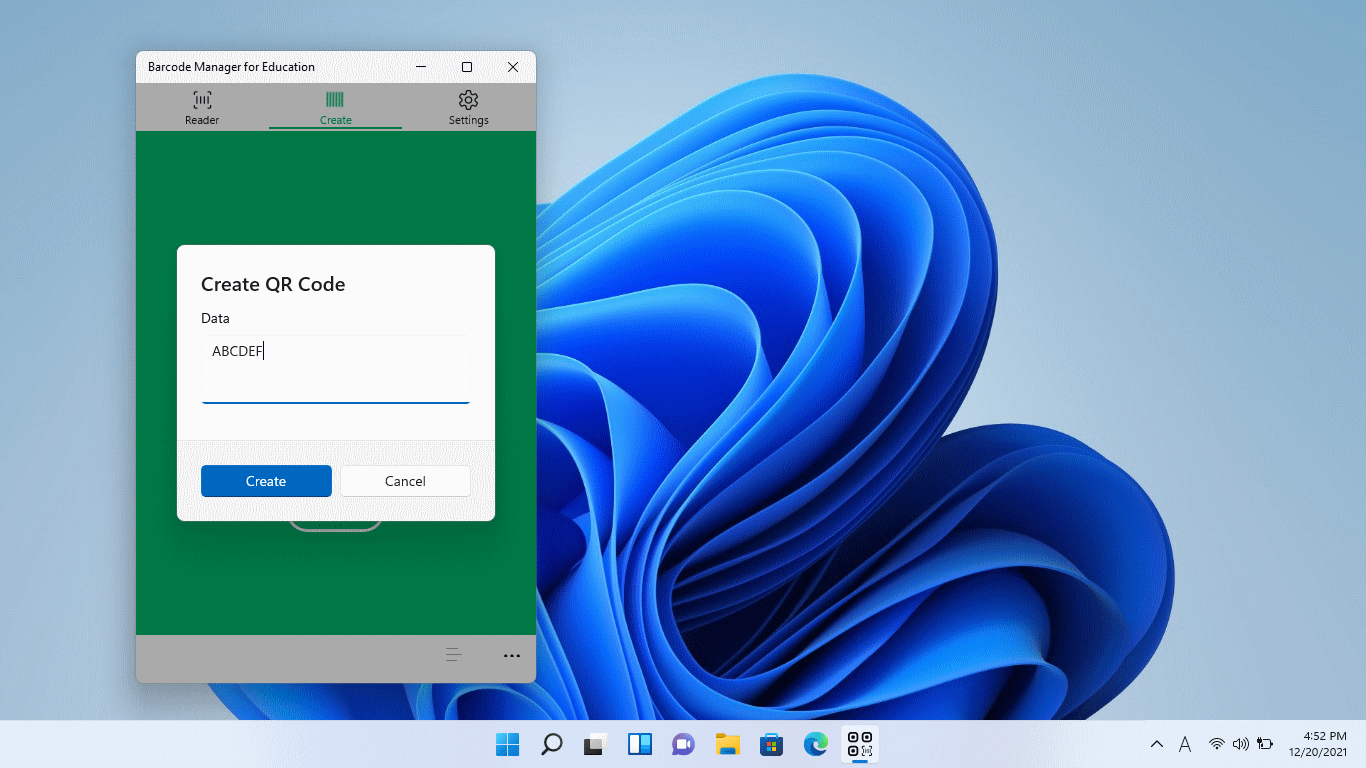
Task: Click the green Create barcode icon
Action: (335, 100)
